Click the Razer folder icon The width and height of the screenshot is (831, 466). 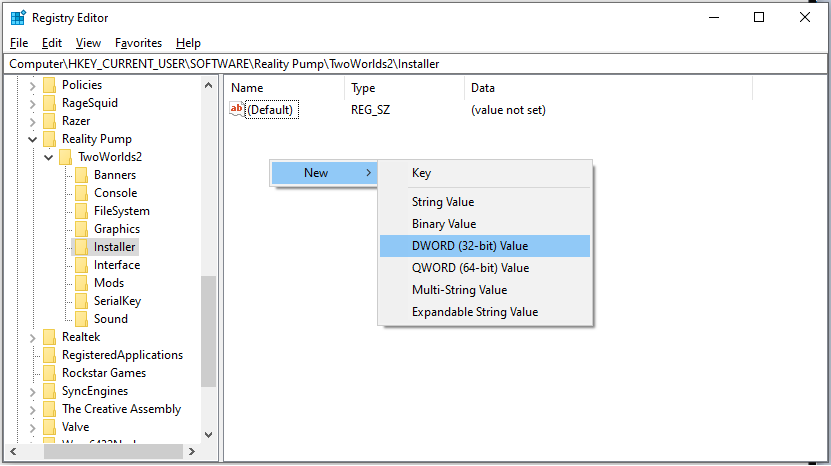coord(50,121)
